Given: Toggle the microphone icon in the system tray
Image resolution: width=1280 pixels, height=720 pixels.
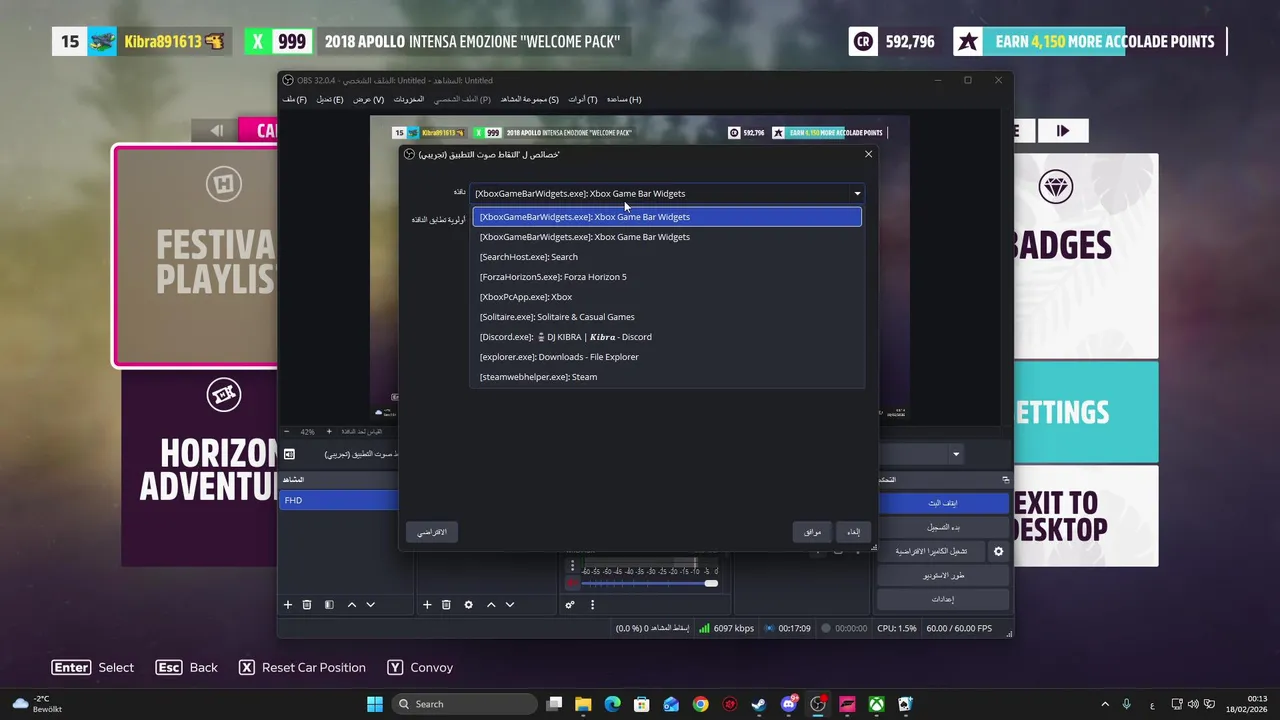Looking at the screenshot, I should click(x=1127, y=704).
